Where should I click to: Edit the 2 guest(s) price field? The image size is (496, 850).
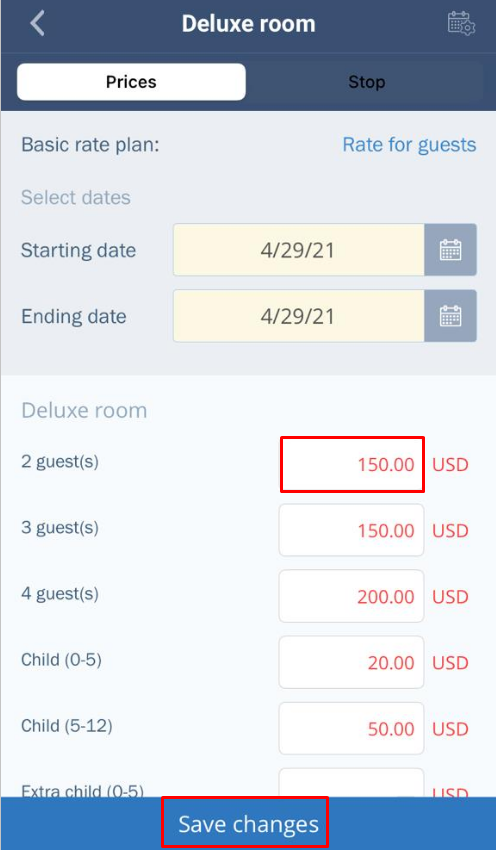click(352, 465)
